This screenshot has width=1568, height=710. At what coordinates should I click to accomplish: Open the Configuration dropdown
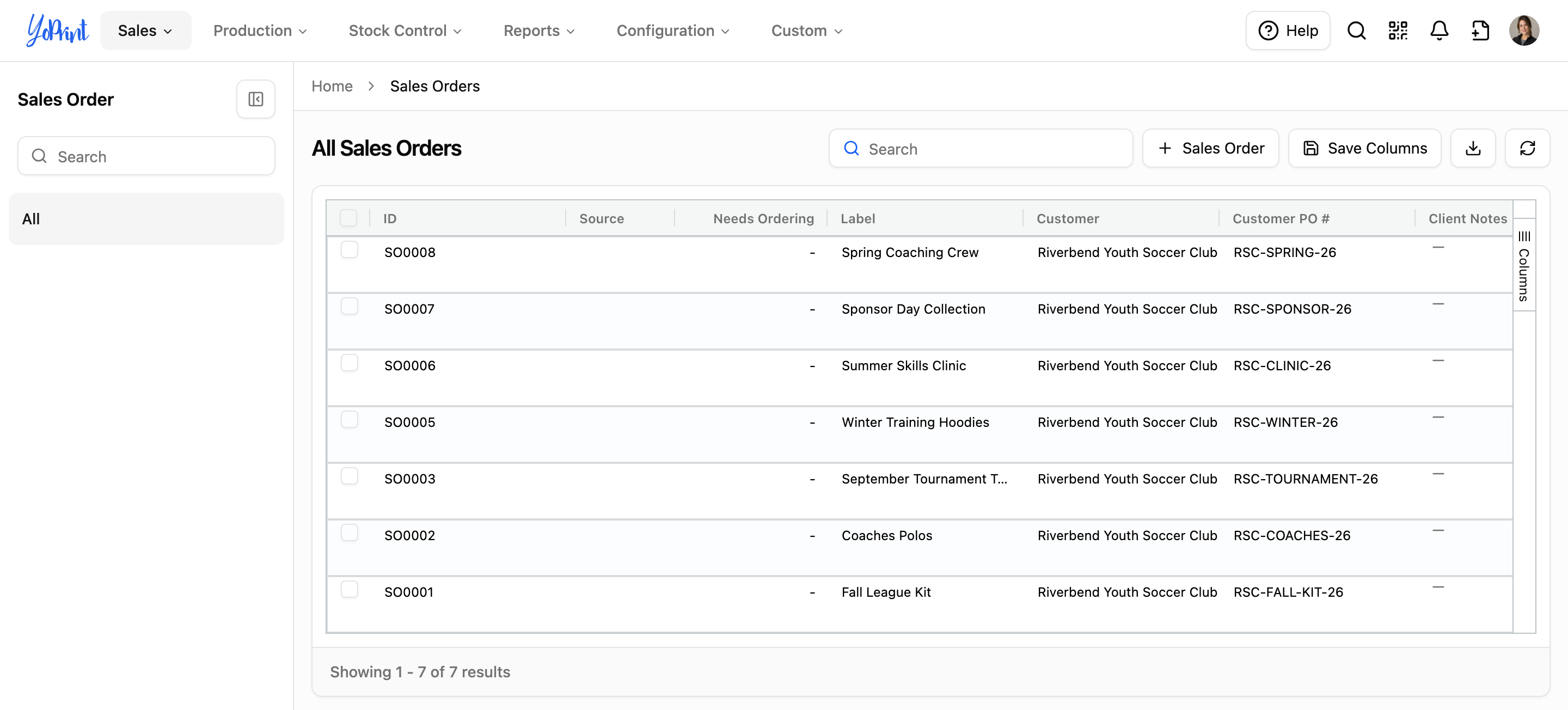[672, 30]
